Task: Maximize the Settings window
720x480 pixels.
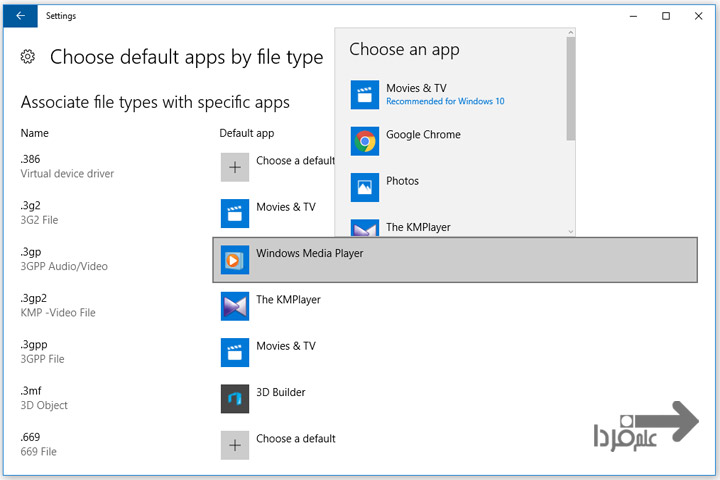Action: (x=666, y=16)
